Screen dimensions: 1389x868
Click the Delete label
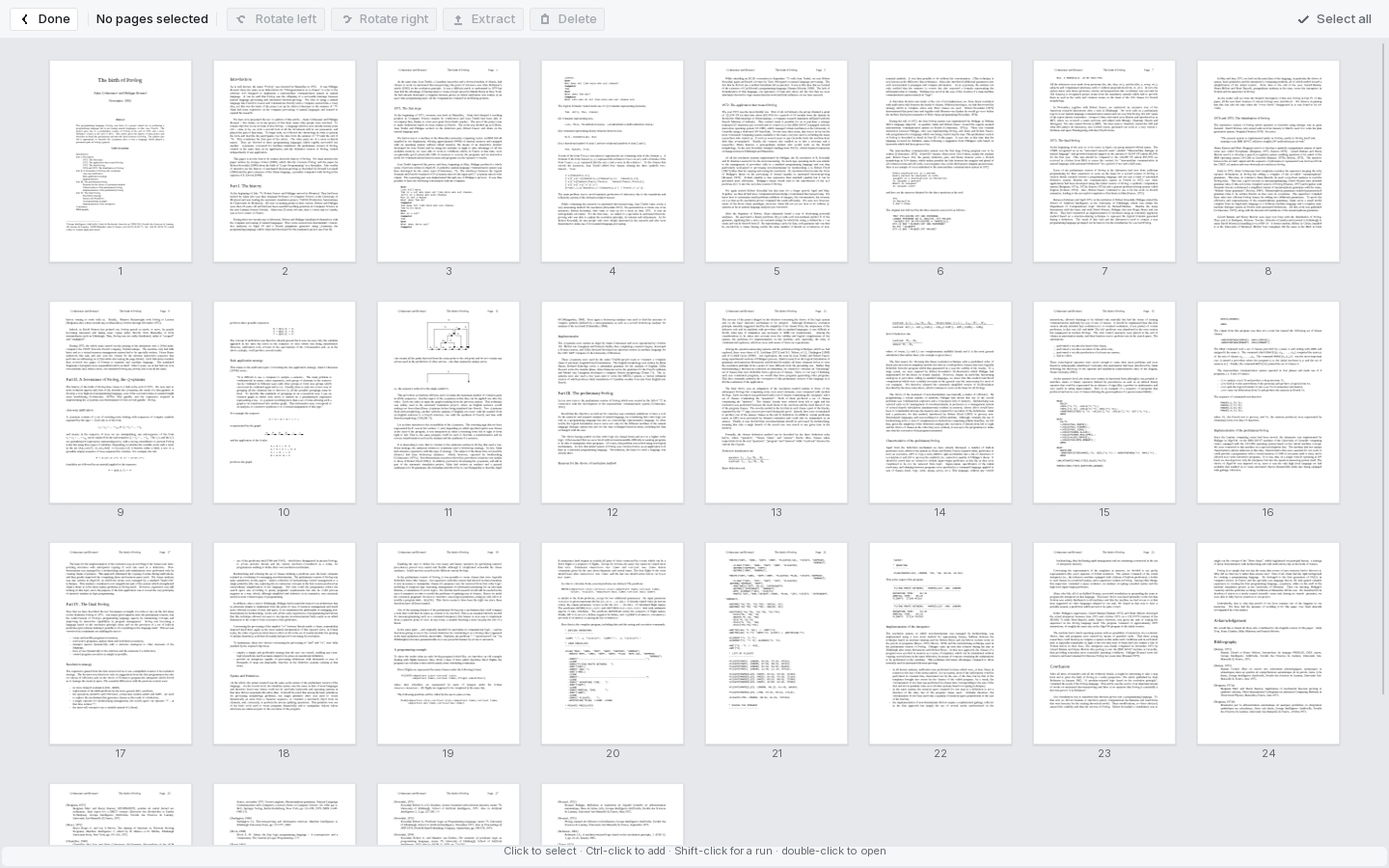pos(577,19)
